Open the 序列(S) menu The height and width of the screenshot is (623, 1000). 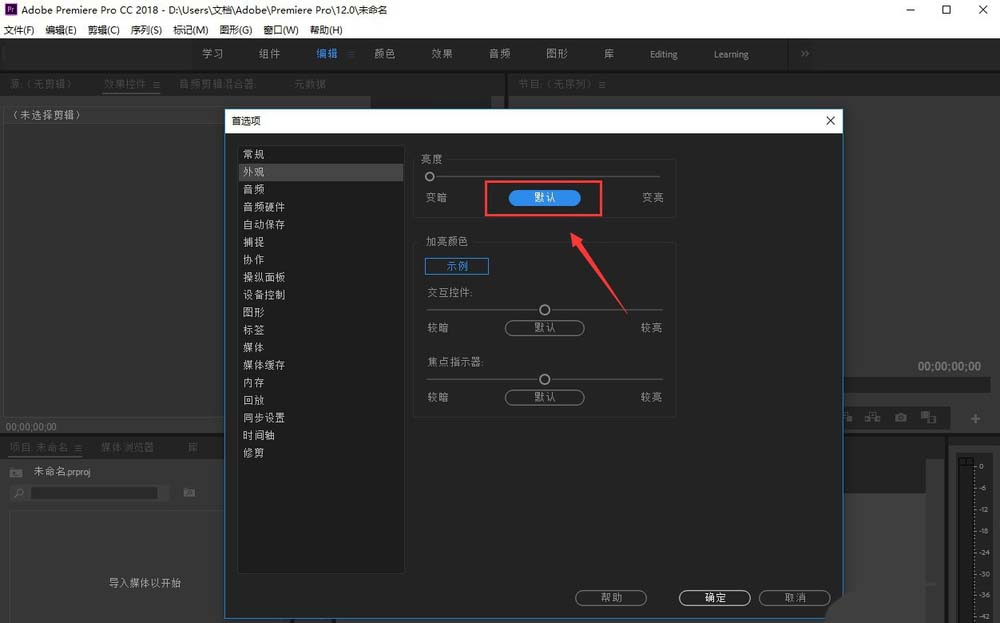pos(146,30)
